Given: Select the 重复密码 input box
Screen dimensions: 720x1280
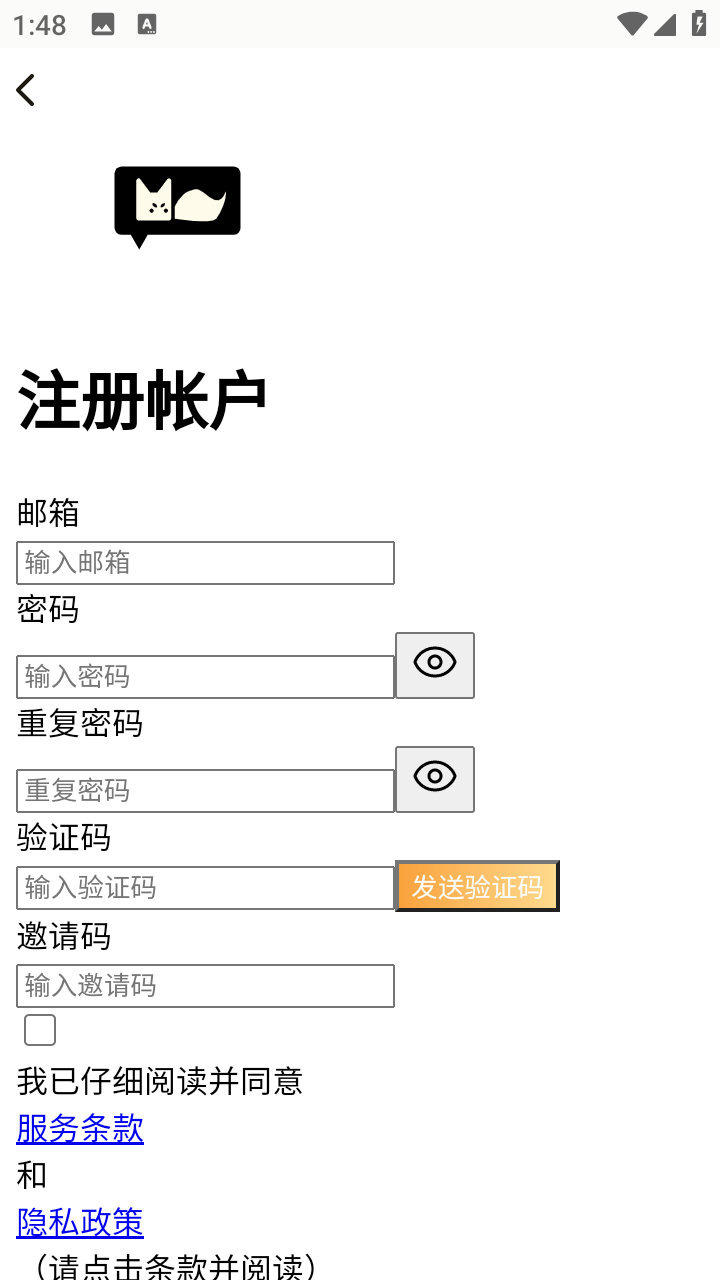Looking at the screenshot, I should pyautogui.click(x=205, y=791).
